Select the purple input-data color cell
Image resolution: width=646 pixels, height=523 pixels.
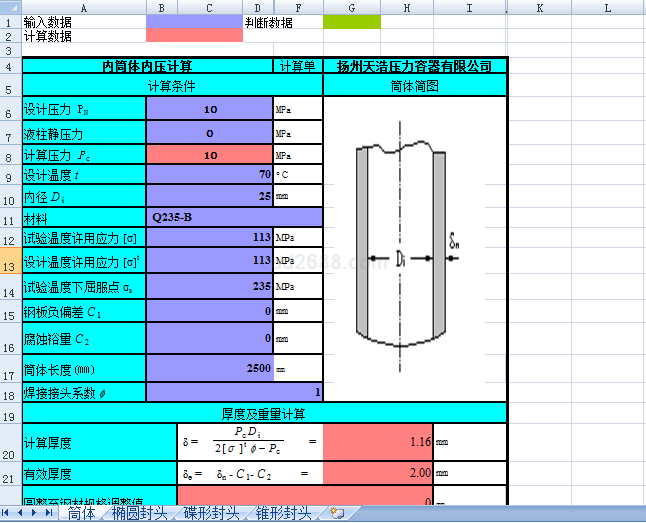[194, 21]
